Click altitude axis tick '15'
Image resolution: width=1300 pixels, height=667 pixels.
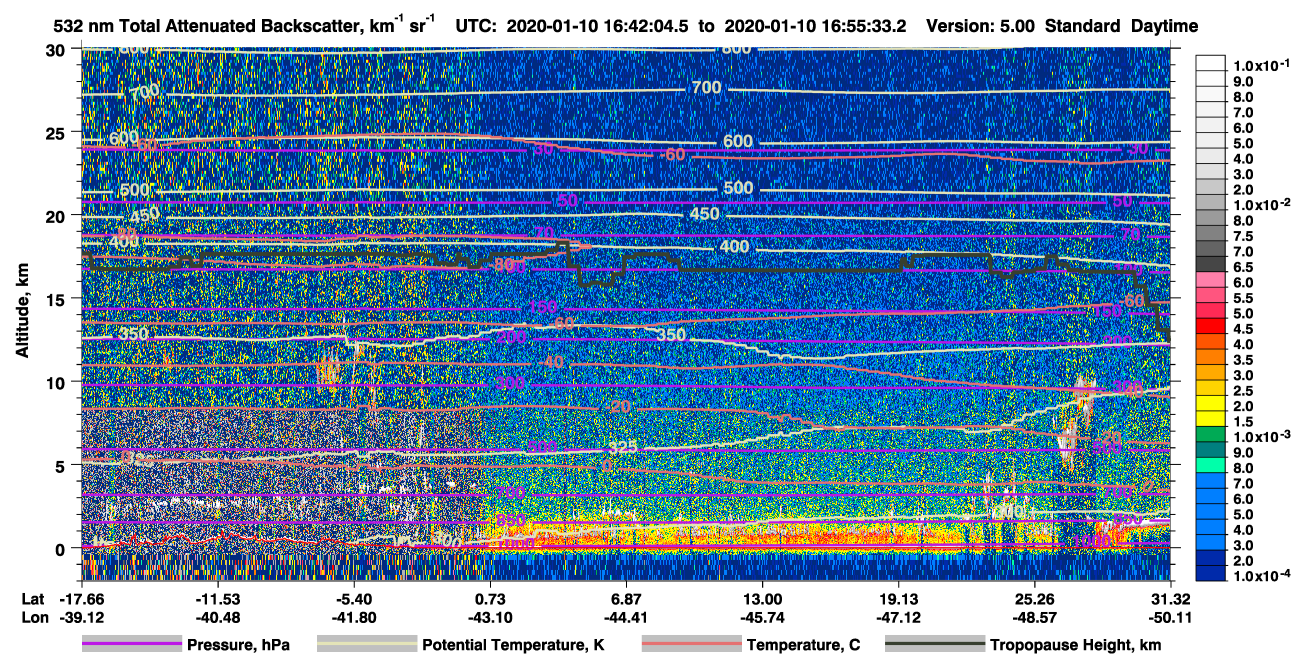tap(59, 299)
